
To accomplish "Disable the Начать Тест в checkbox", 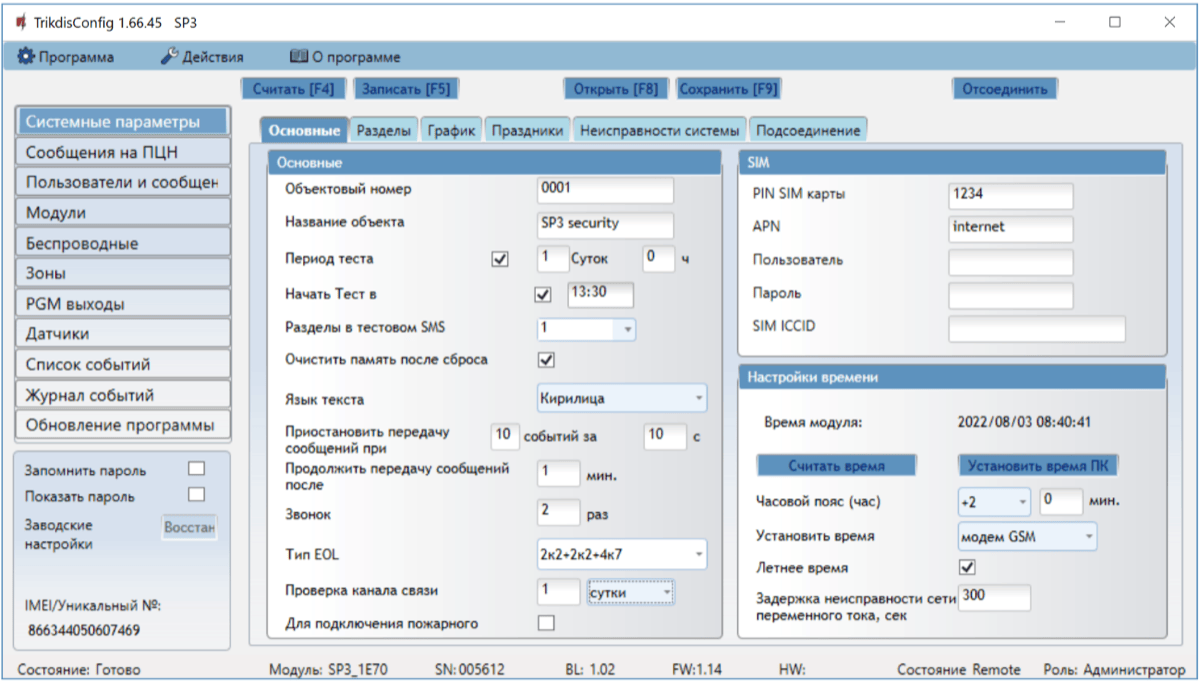I will pyautogui.click(x=544, y=295).
